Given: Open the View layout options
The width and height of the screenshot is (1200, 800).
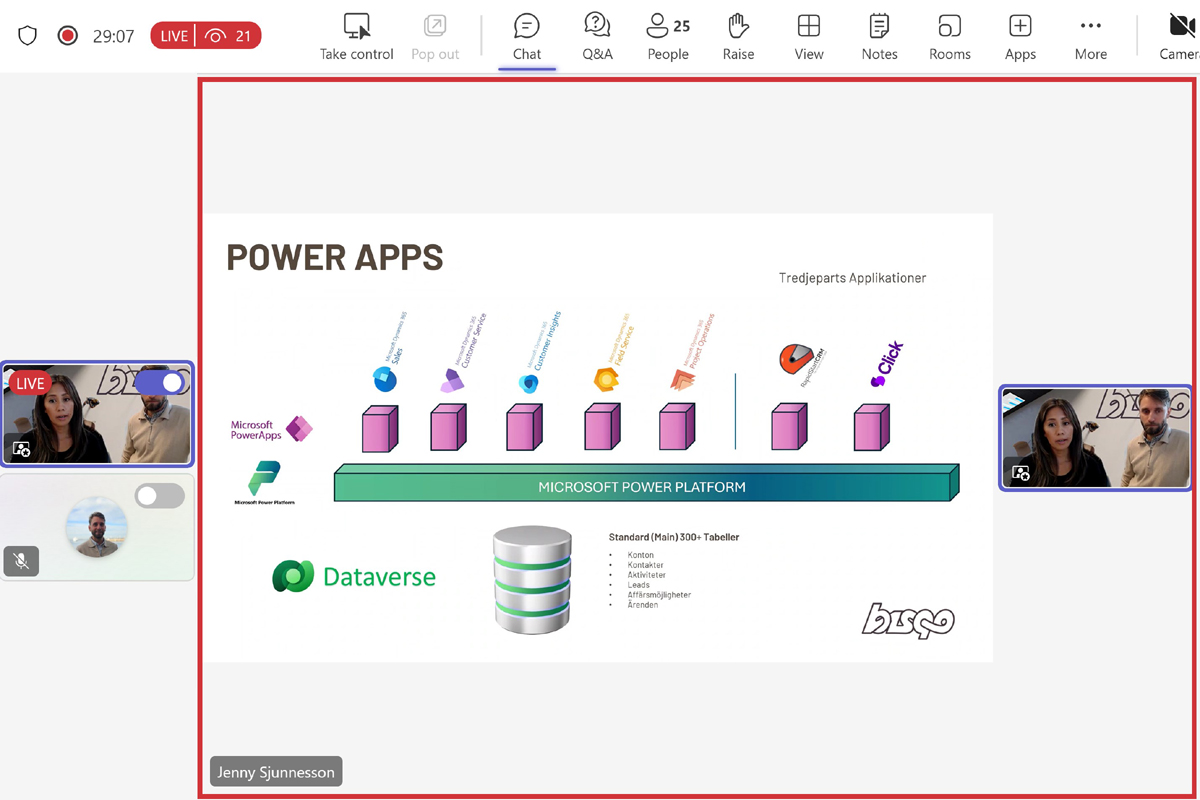Looking at the screenshot, I should [x=808, y=37].
